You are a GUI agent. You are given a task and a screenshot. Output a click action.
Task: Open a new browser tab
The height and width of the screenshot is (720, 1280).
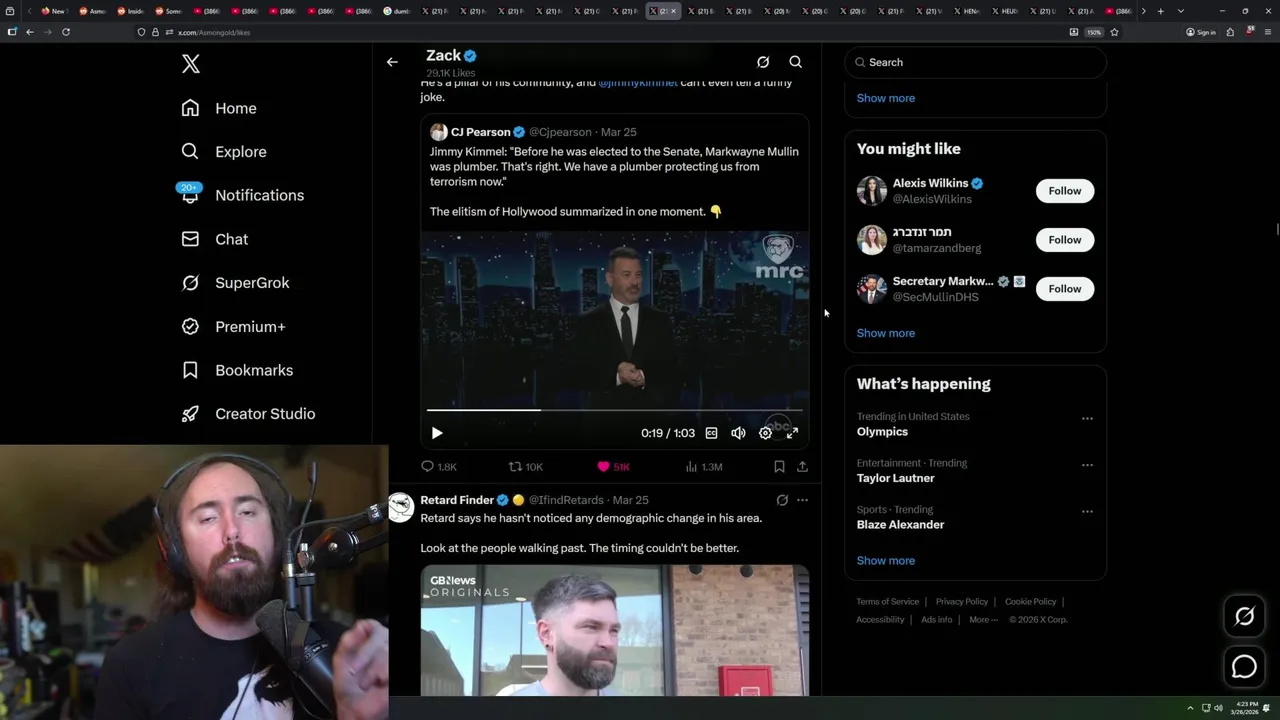click(1160, 11)
